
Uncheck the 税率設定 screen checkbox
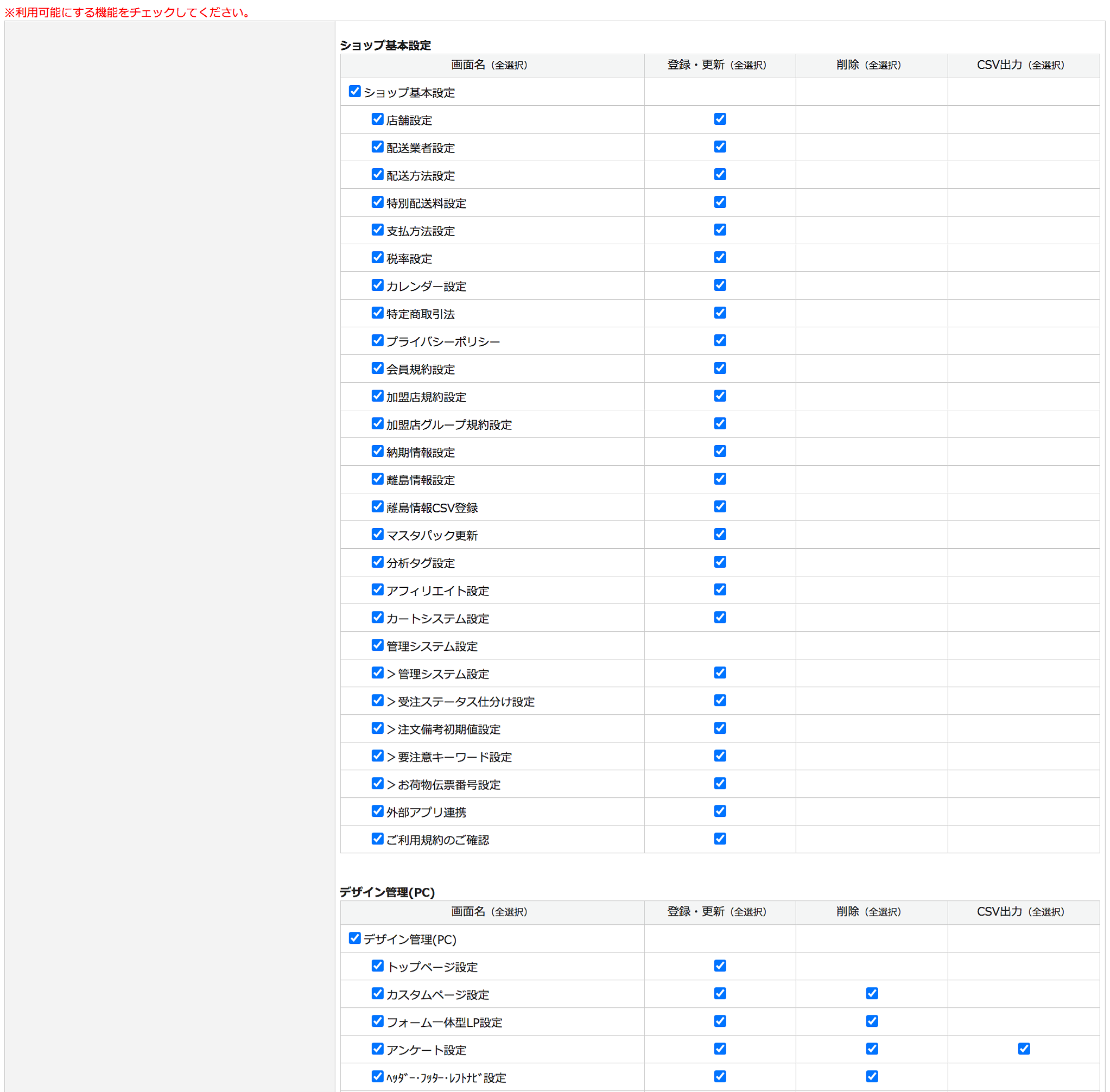[377, 257]
